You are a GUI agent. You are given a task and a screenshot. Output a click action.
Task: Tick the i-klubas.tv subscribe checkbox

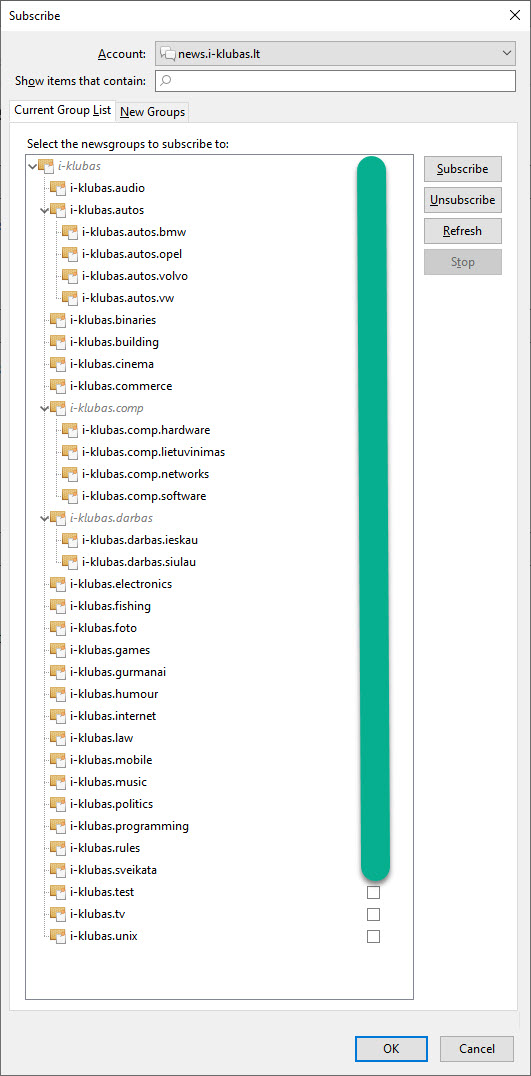click(x=373, y=914)
